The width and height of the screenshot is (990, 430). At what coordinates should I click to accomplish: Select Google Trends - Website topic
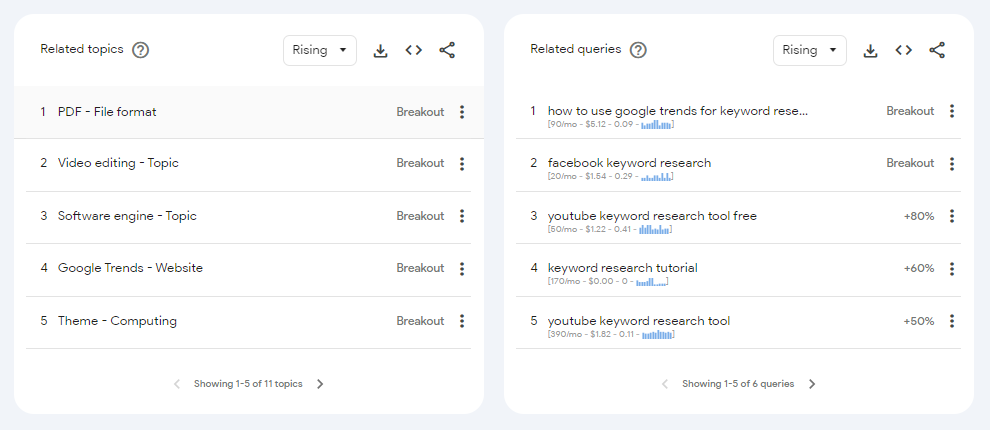pos(130,268)
